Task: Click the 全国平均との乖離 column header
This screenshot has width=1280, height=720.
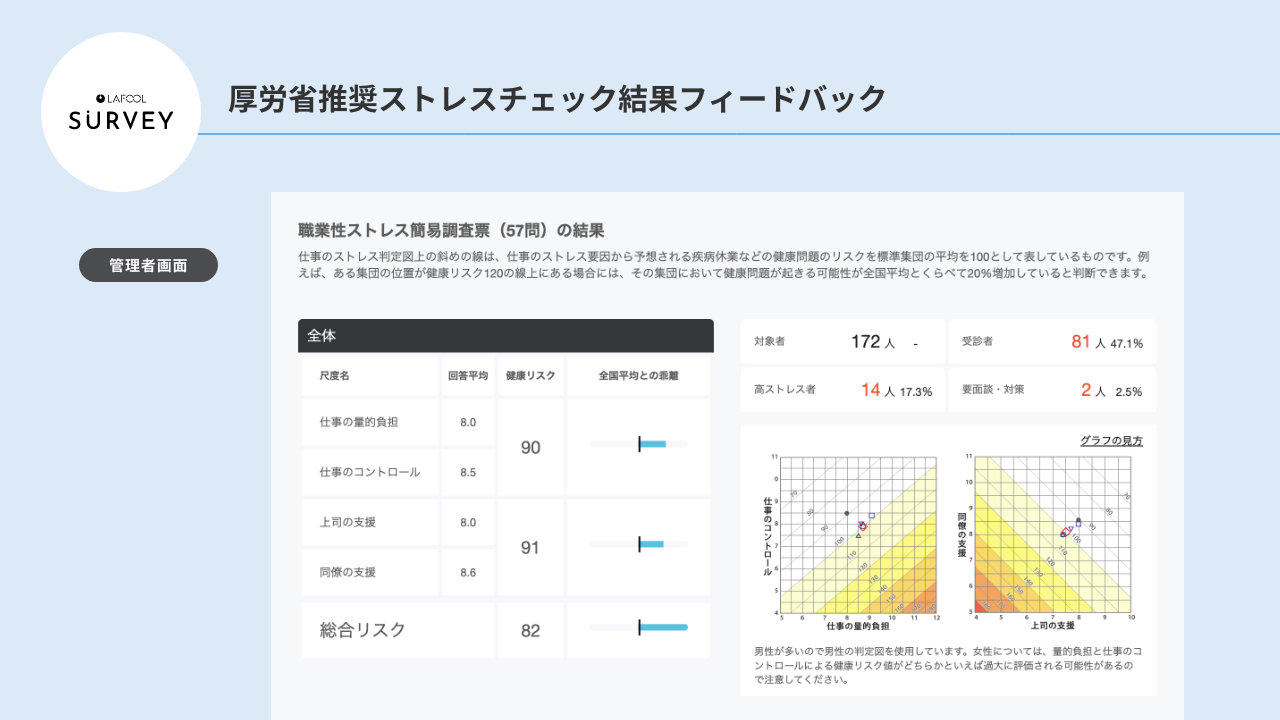Action: pyautogui.click(x=638, y=376)
